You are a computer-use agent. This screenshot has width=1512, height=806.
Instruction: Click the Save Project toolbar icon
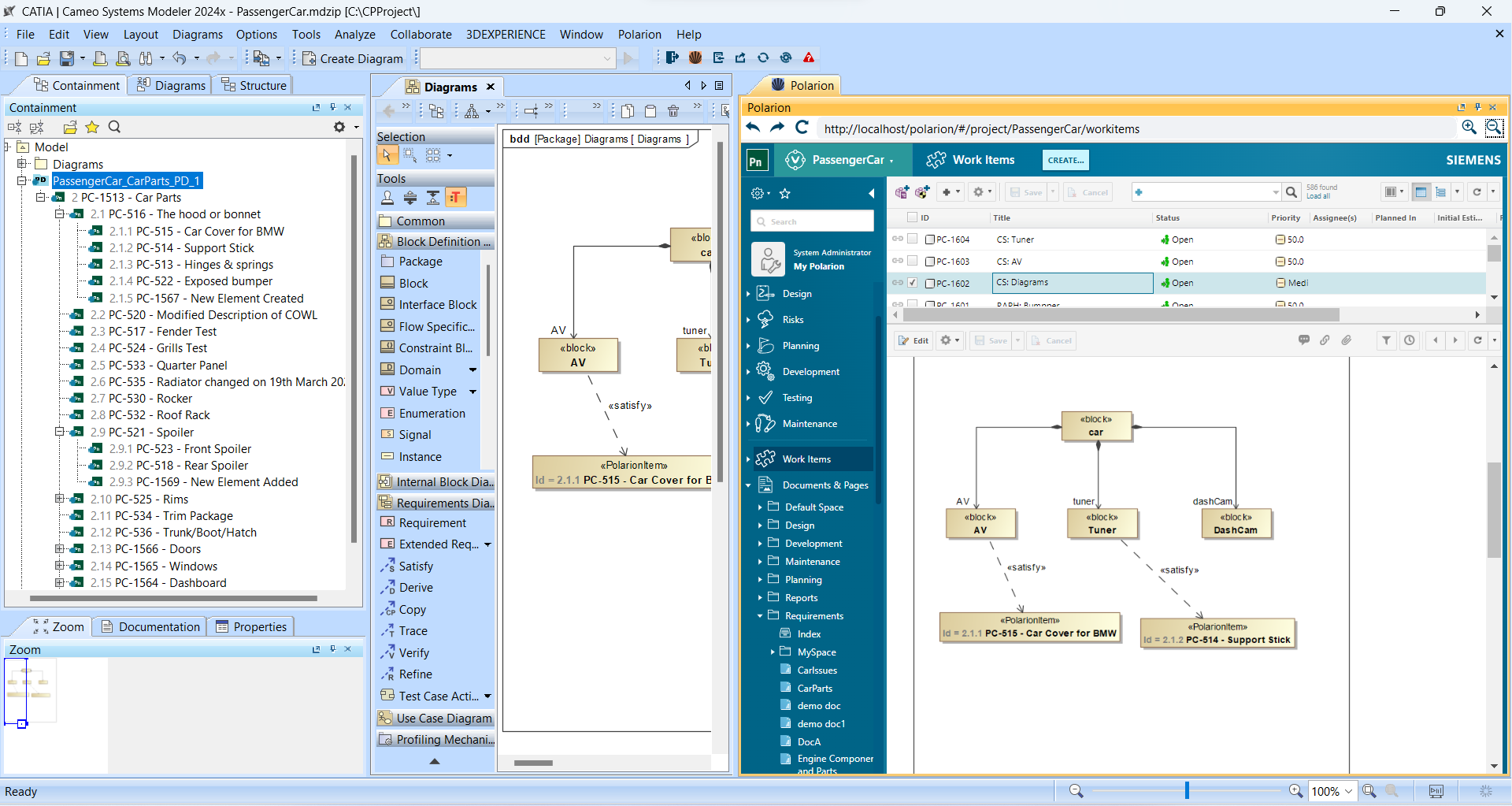[67, 58]
